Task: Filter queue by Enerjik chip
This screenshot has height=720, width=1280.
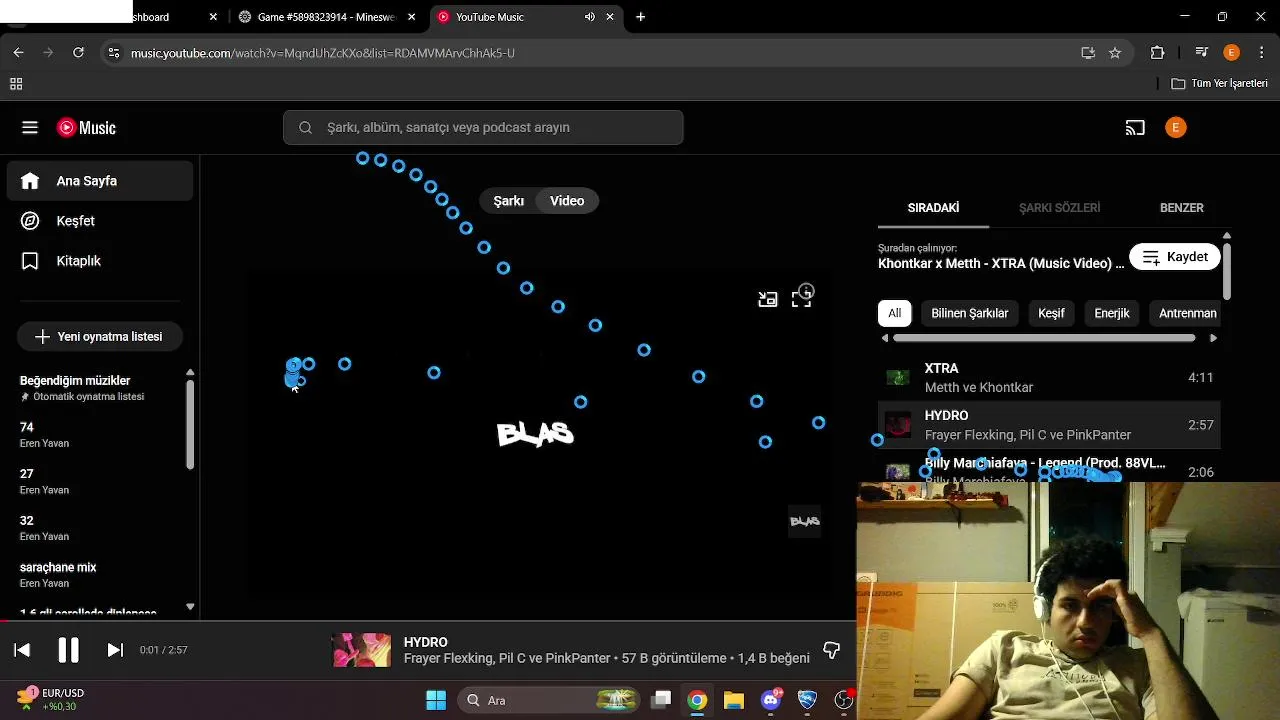Action: click(x=1112, y=313)
